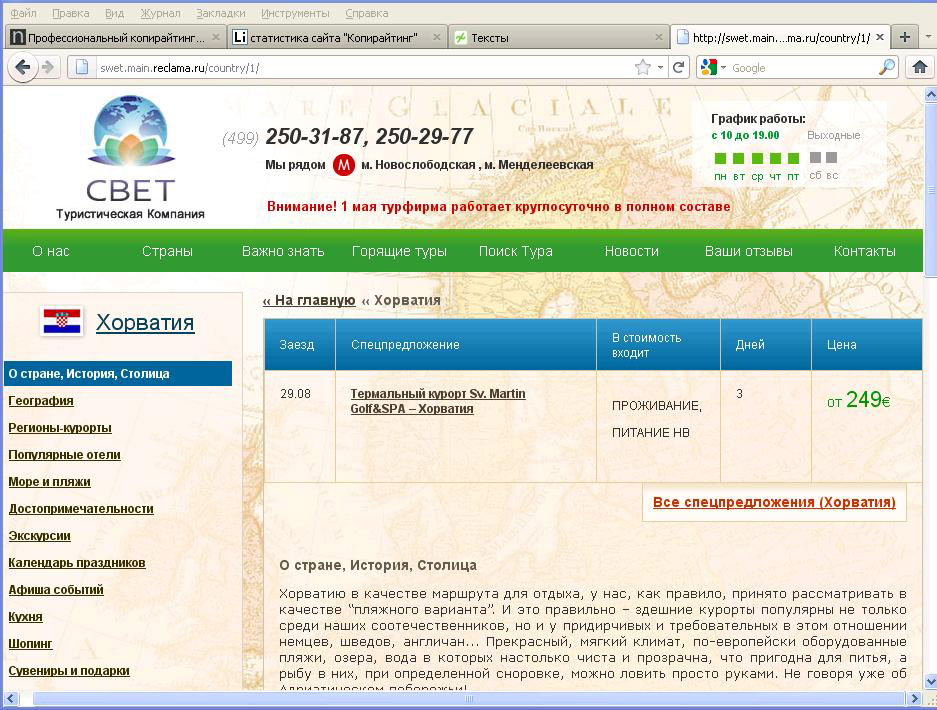This screenshot has width=937, height=710.
Task: Open География sidebar link
Action: (41, 401)
